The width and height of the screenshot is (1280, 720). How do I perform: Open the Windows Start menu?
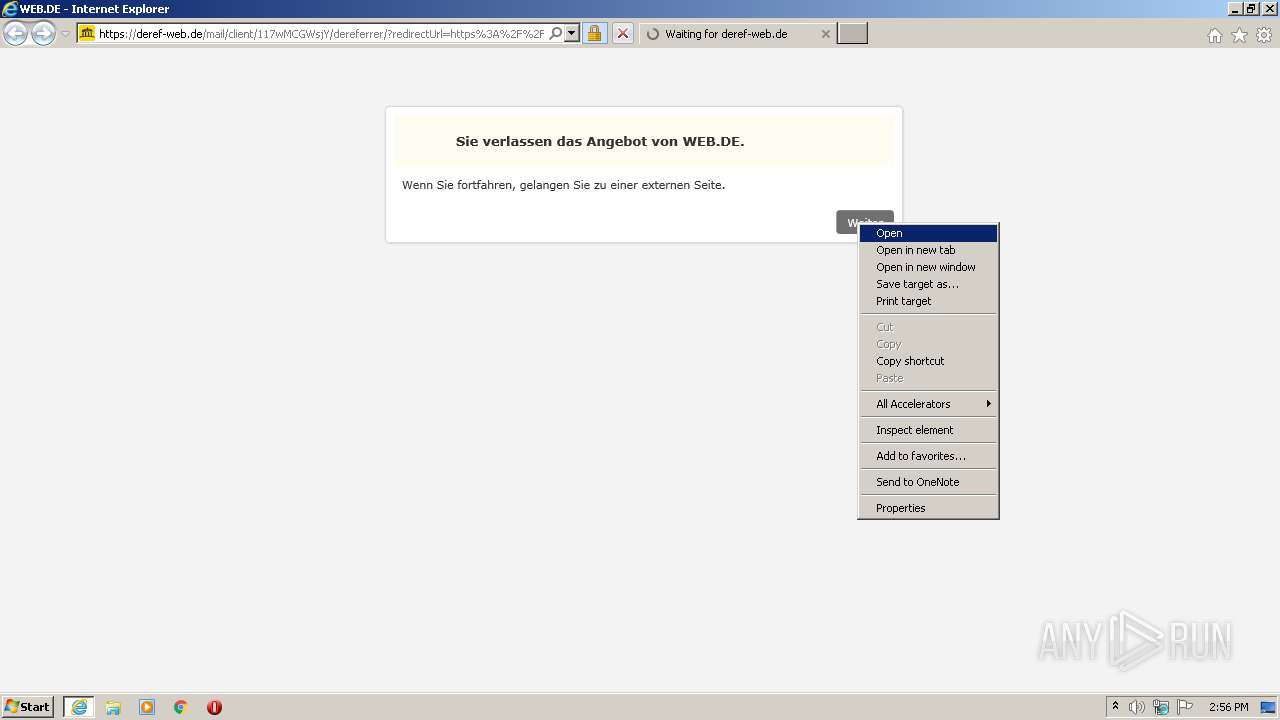pyautogui.click(x=28, y=707)
